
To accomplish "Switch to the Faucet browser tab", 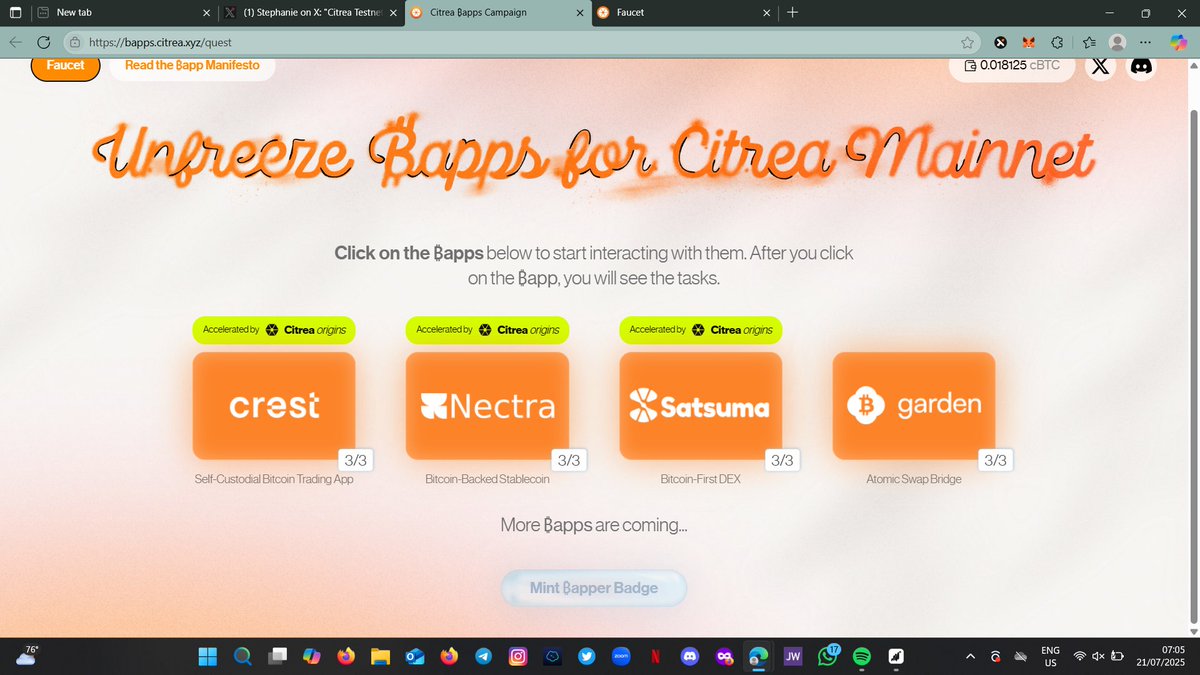I will [683, 13].
